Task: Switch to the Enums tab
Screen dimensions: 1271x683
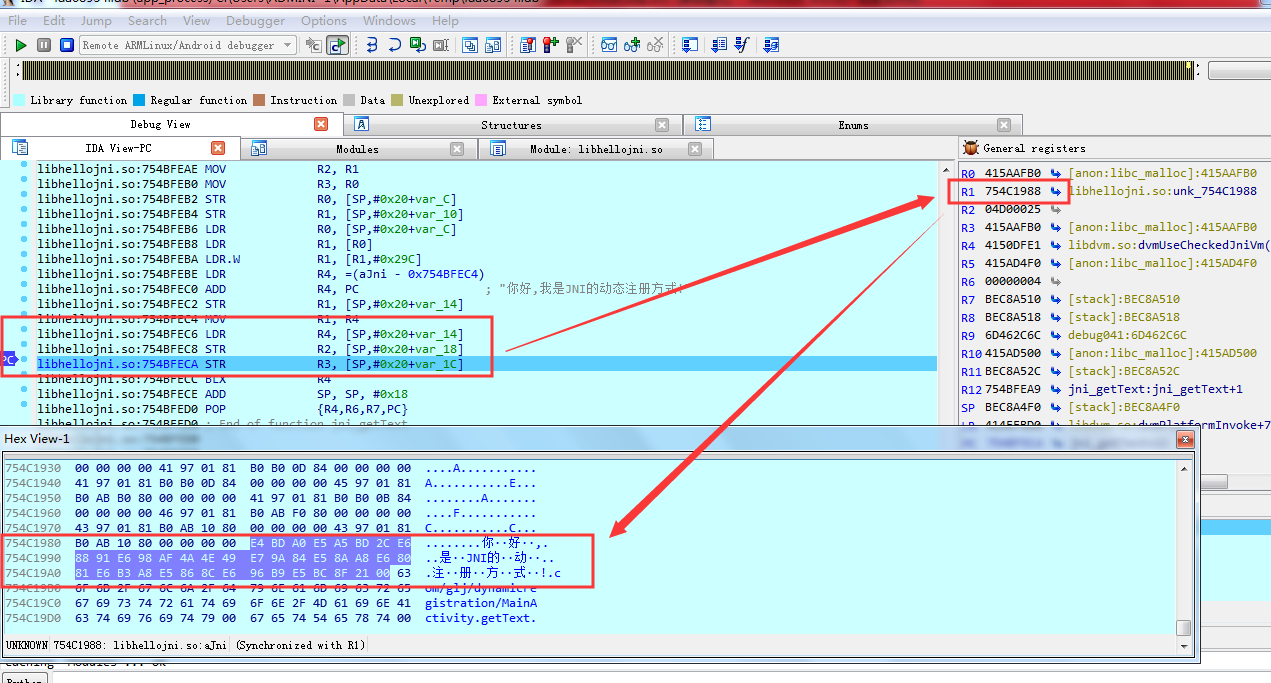Action: point(852,125)
